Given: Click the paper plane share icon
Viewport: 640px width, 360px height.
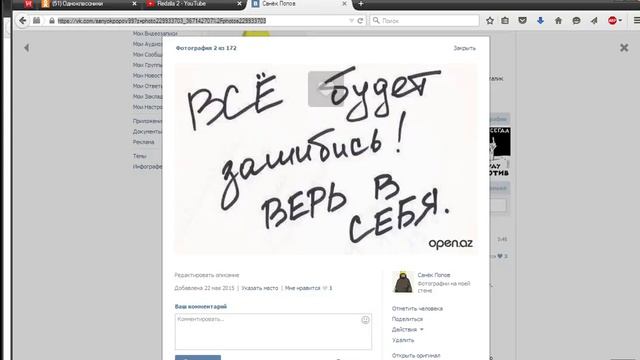Looking at the screenshot, I should pos(594,20).
